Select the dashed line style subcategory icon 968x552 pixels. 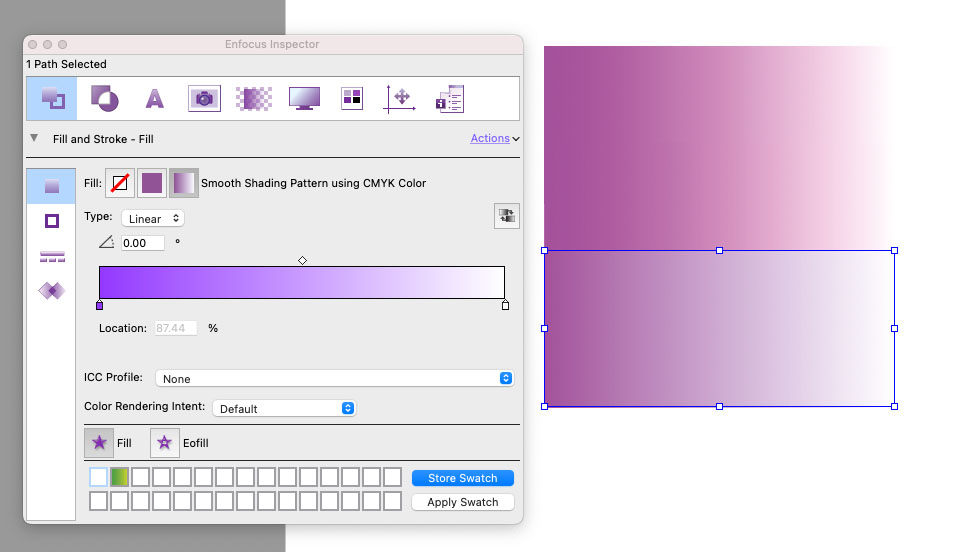pyautogui.click(x=52, y=256)
